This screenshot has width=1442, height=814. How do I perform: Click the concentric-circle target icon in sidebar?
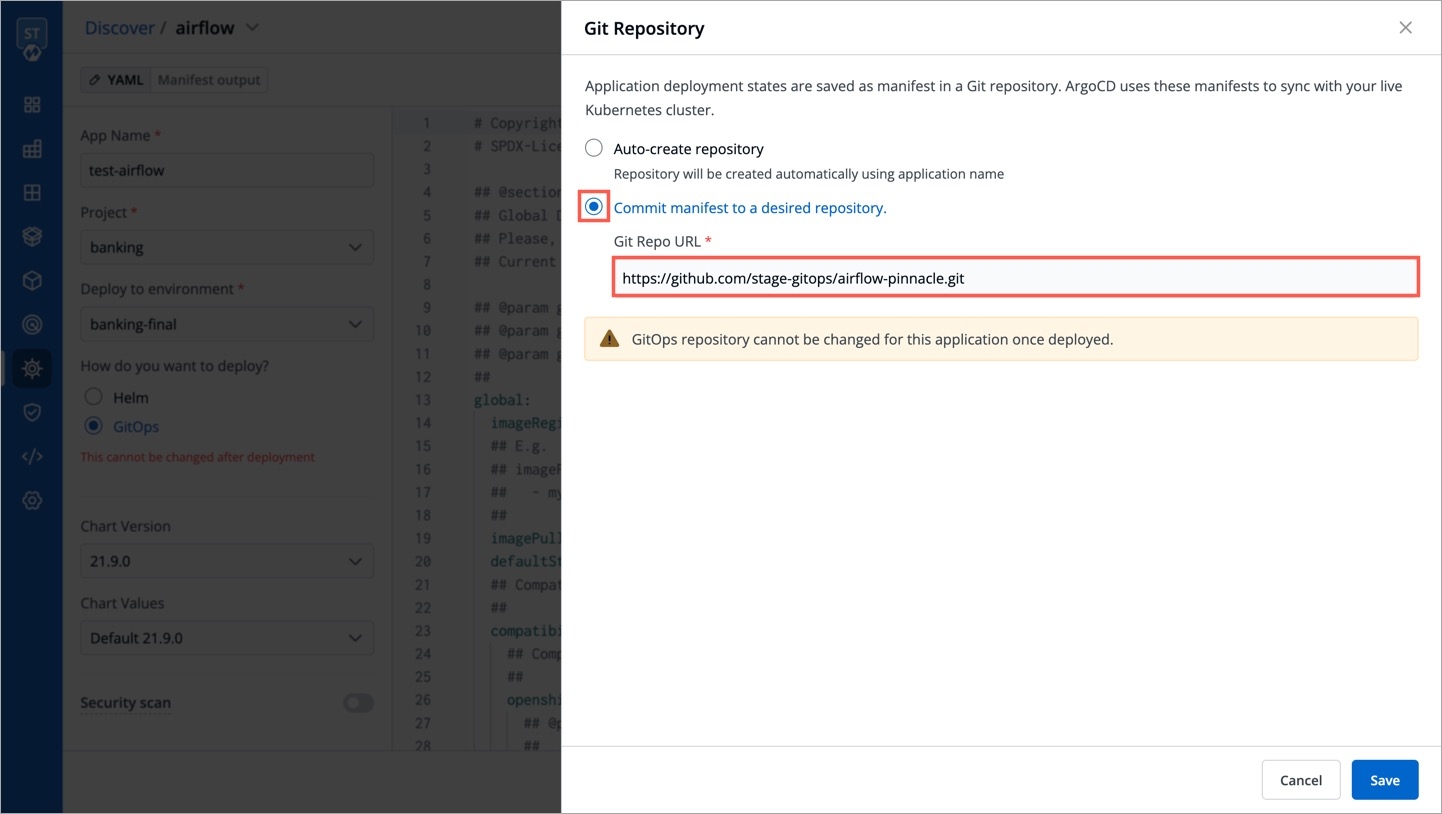[x=32, y=324]
